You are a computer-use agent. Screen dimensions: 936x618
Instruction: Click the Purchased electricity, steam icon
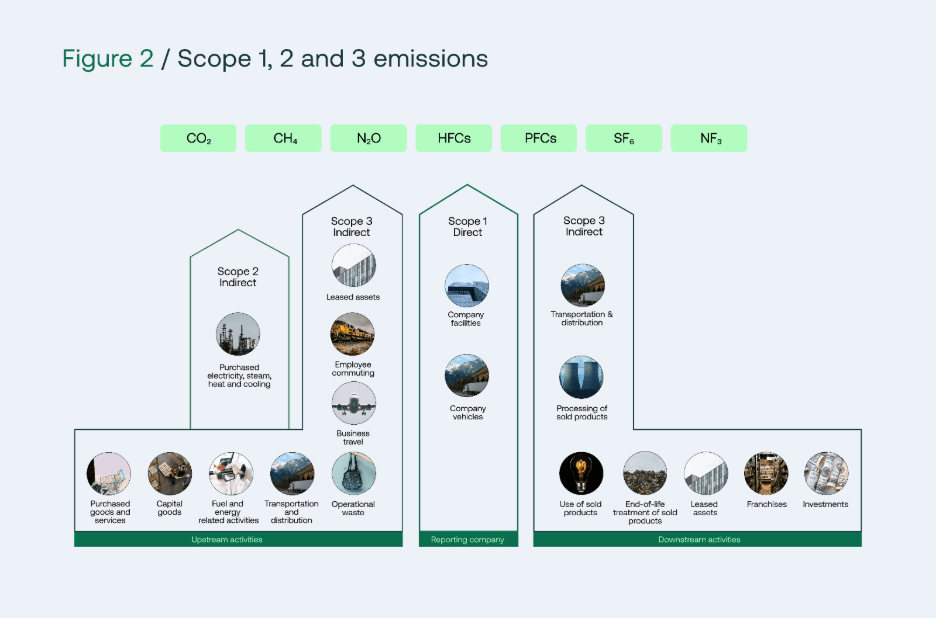(238, 333)
